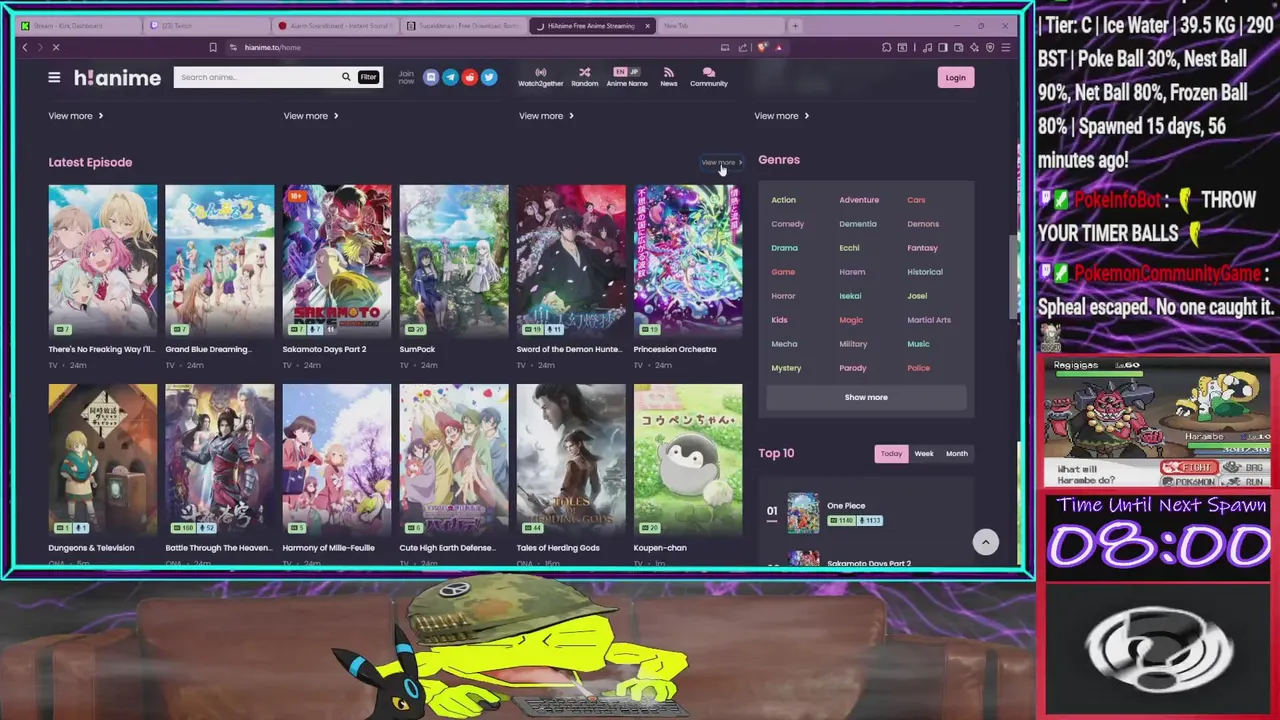This screenshot has height=720, width=1280.
Task: Open One Piece in Top 10
Action: click(x=846, y=506)
